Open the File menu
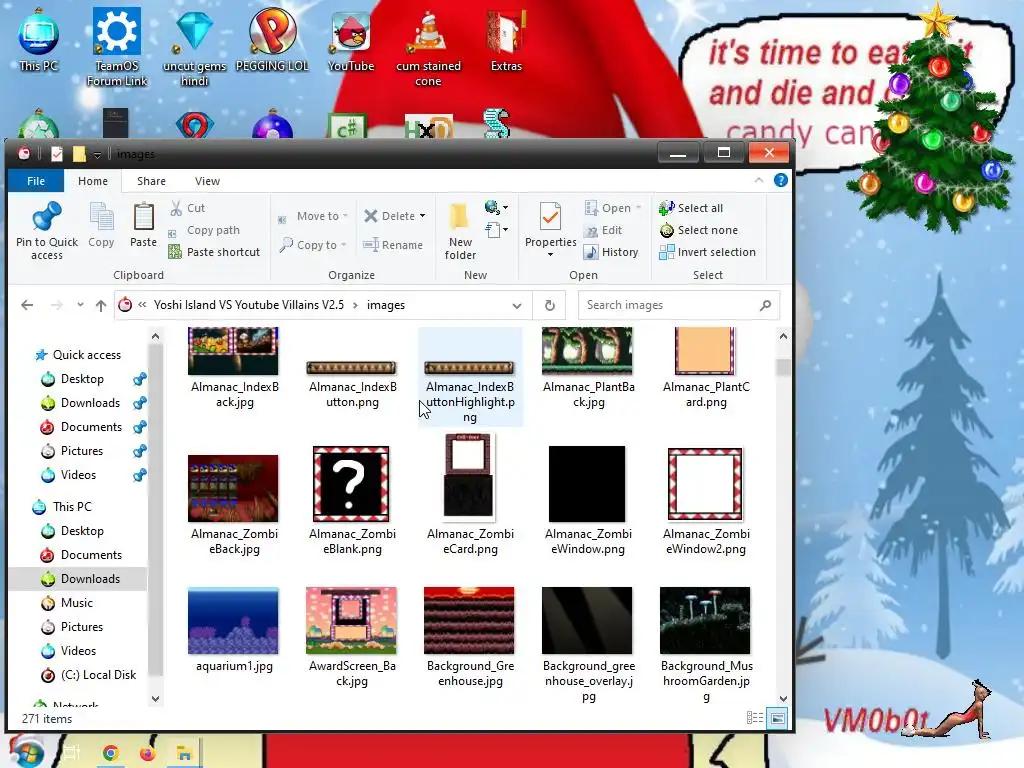The image size is (1024, 768). 36,181
